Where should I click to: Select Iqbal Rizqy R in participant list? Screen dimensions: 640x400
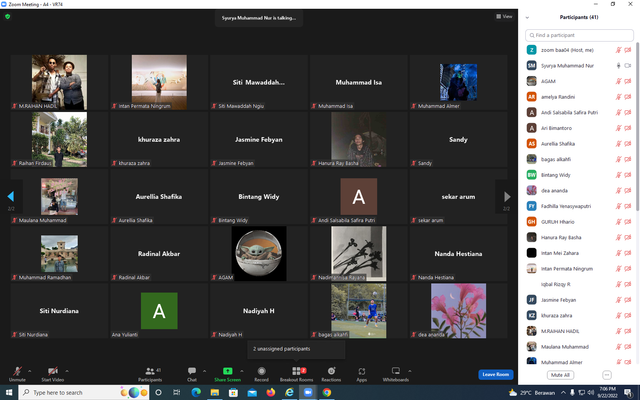tap(579, 284)
